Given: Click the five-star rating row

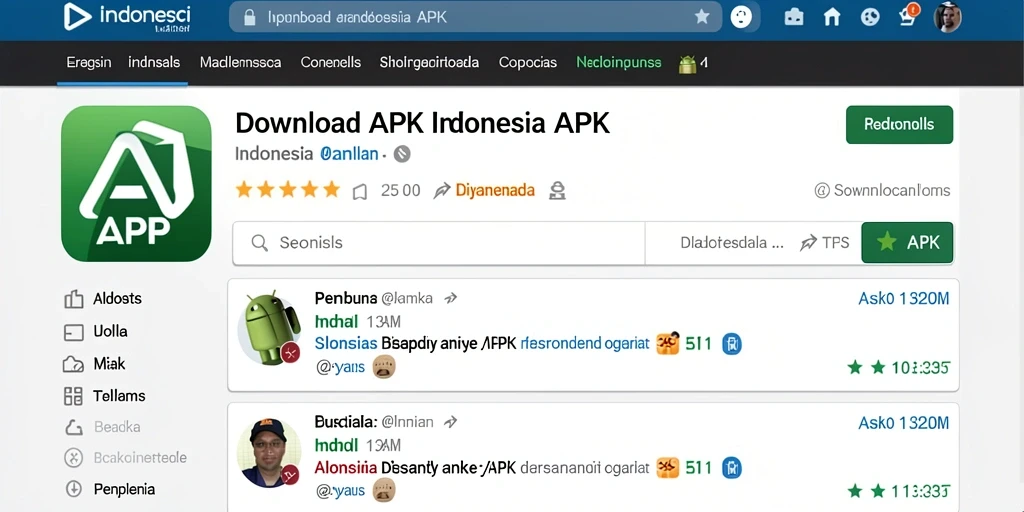Looking at the screenshot, I should coord(287,190).
